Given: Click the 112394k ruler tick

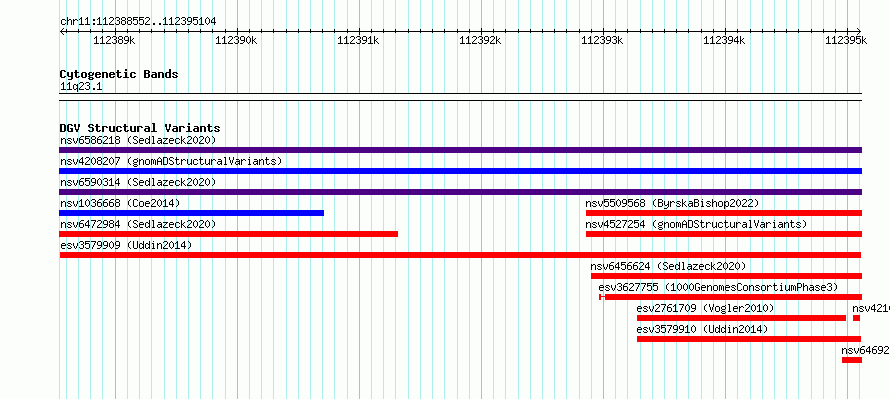Looking at the screenshot, I should tap(725, 40).
